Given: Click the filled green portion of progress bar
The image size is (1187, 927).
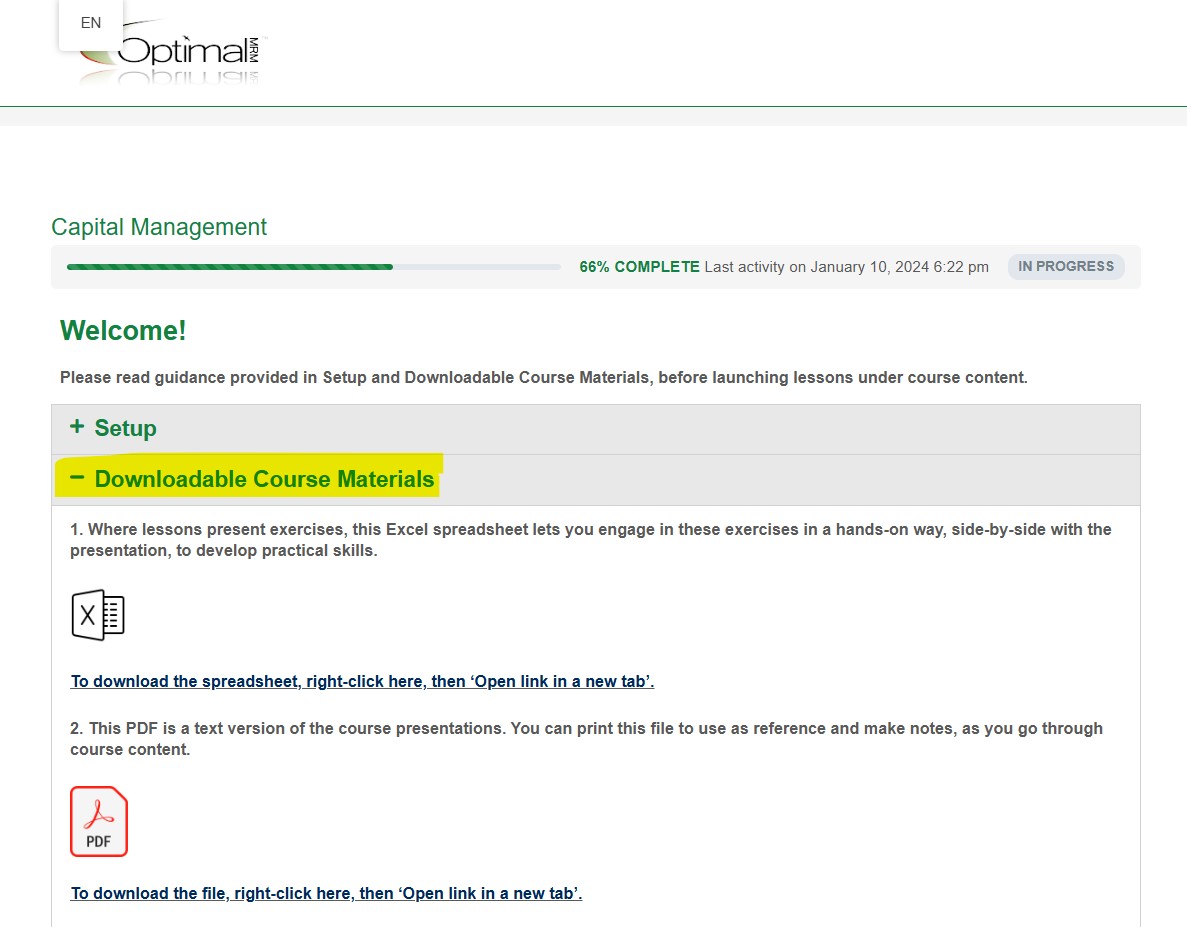Looking at the screenshot, I should (229, 267).
